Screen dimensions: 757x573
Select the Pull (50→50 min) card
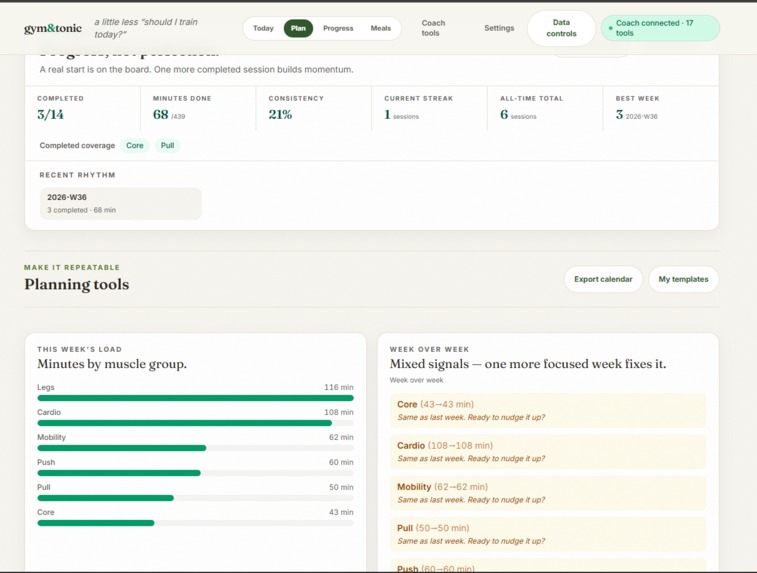tap(547, 534)
